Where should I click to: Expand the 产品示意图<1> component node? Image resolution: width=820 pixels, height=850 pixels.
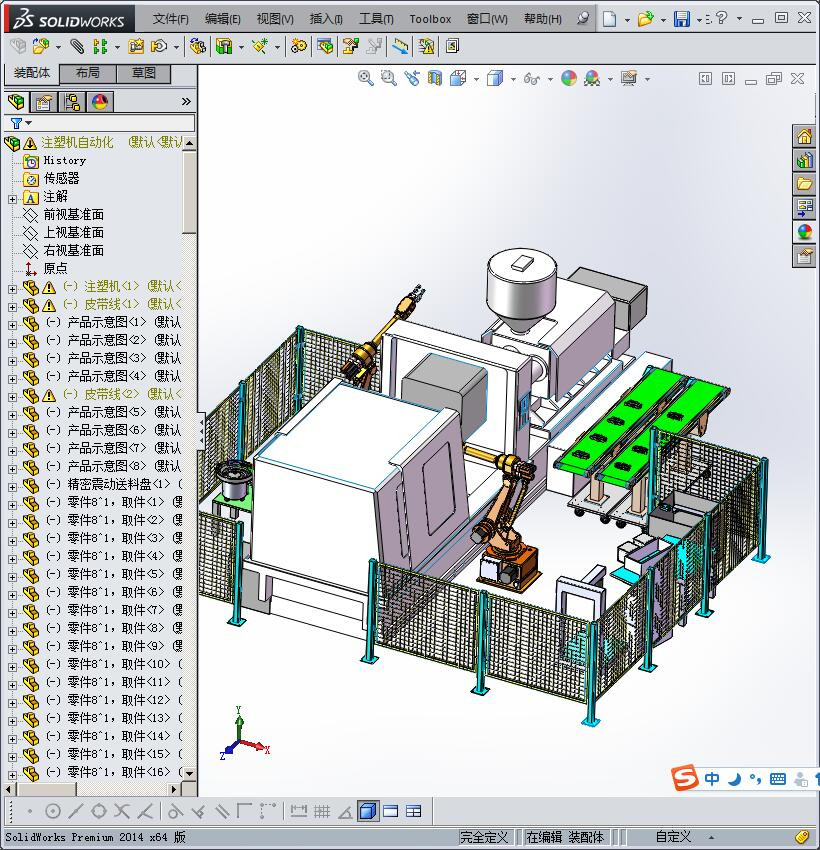12,325
